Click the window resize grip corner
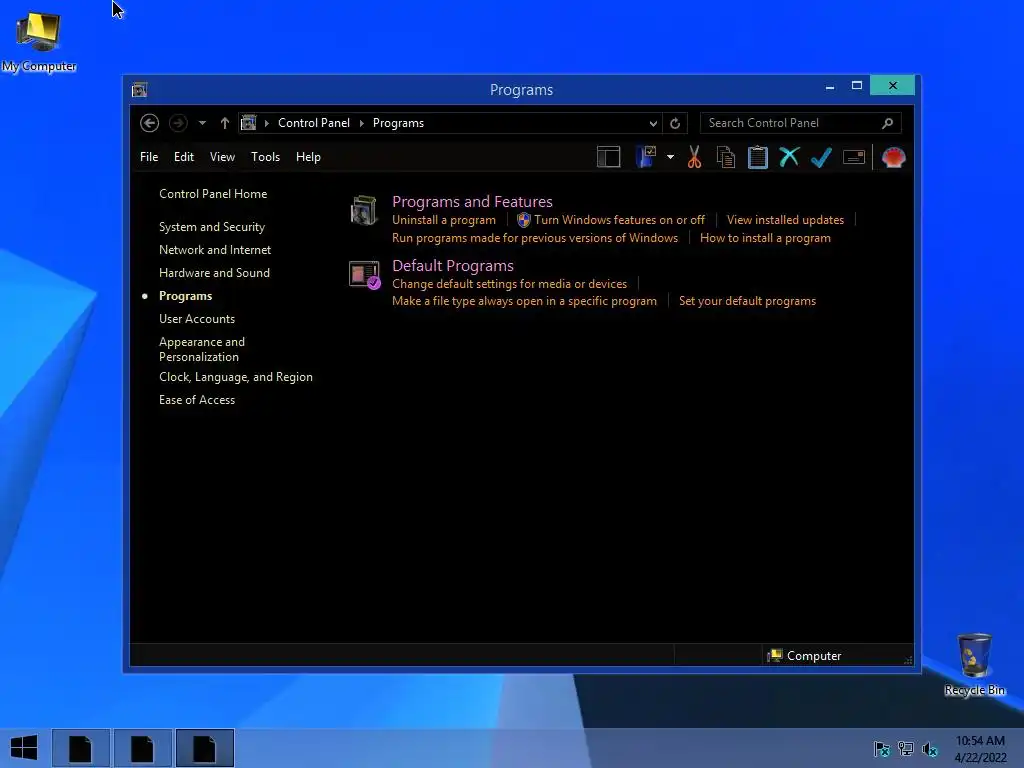 coord(908,660)
